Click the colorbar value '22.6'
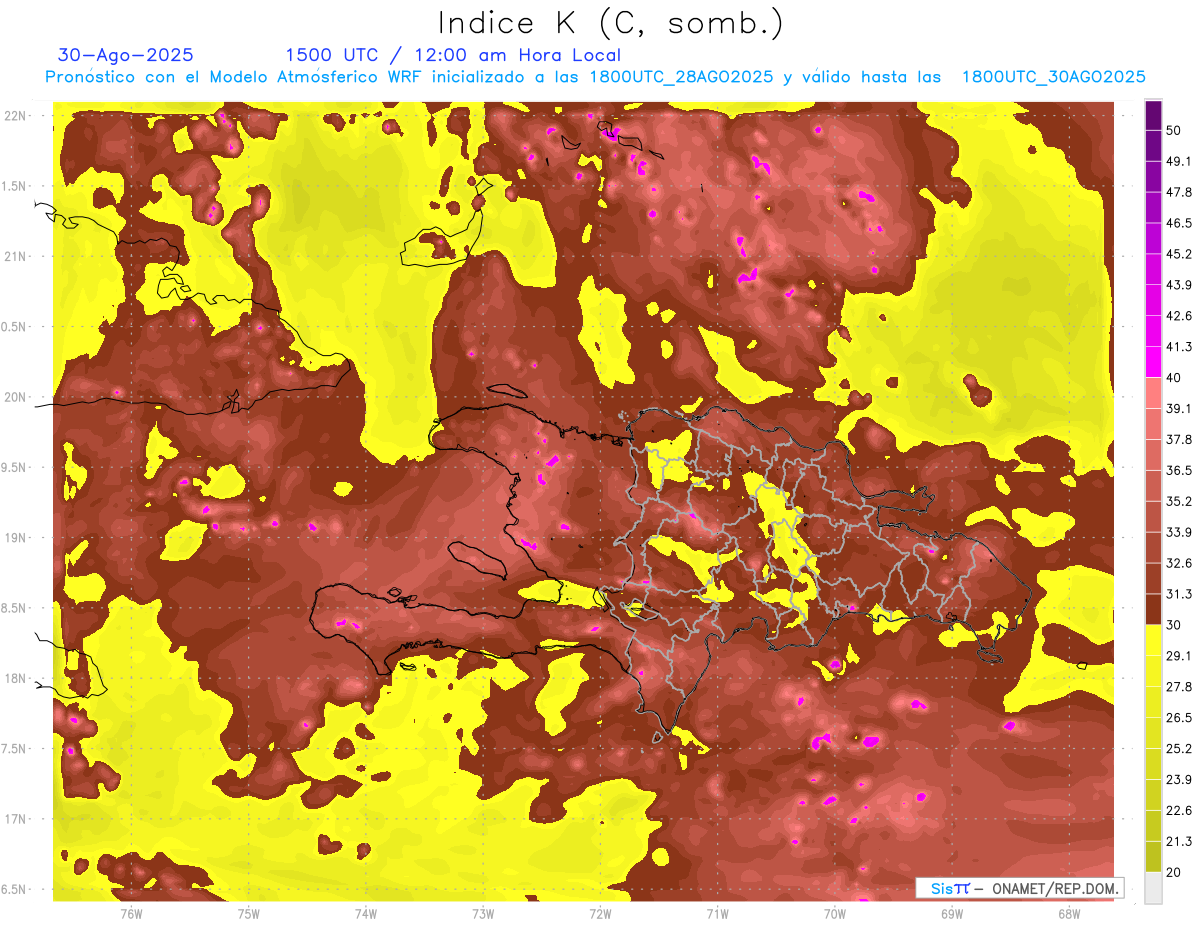Viewport: 1200px width, 927px height. tap(1179, 811)
